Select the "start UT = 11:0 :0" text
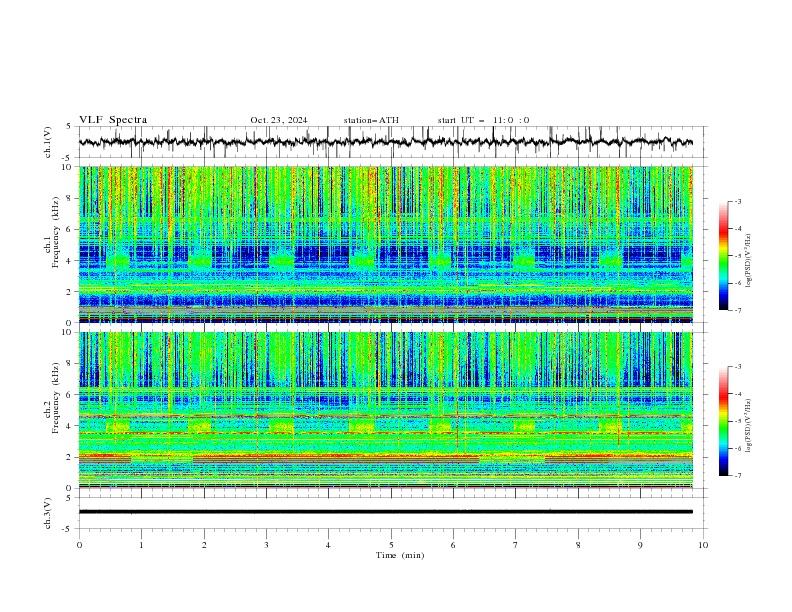Viewport: 792px width, 612px height. [483, 120]
